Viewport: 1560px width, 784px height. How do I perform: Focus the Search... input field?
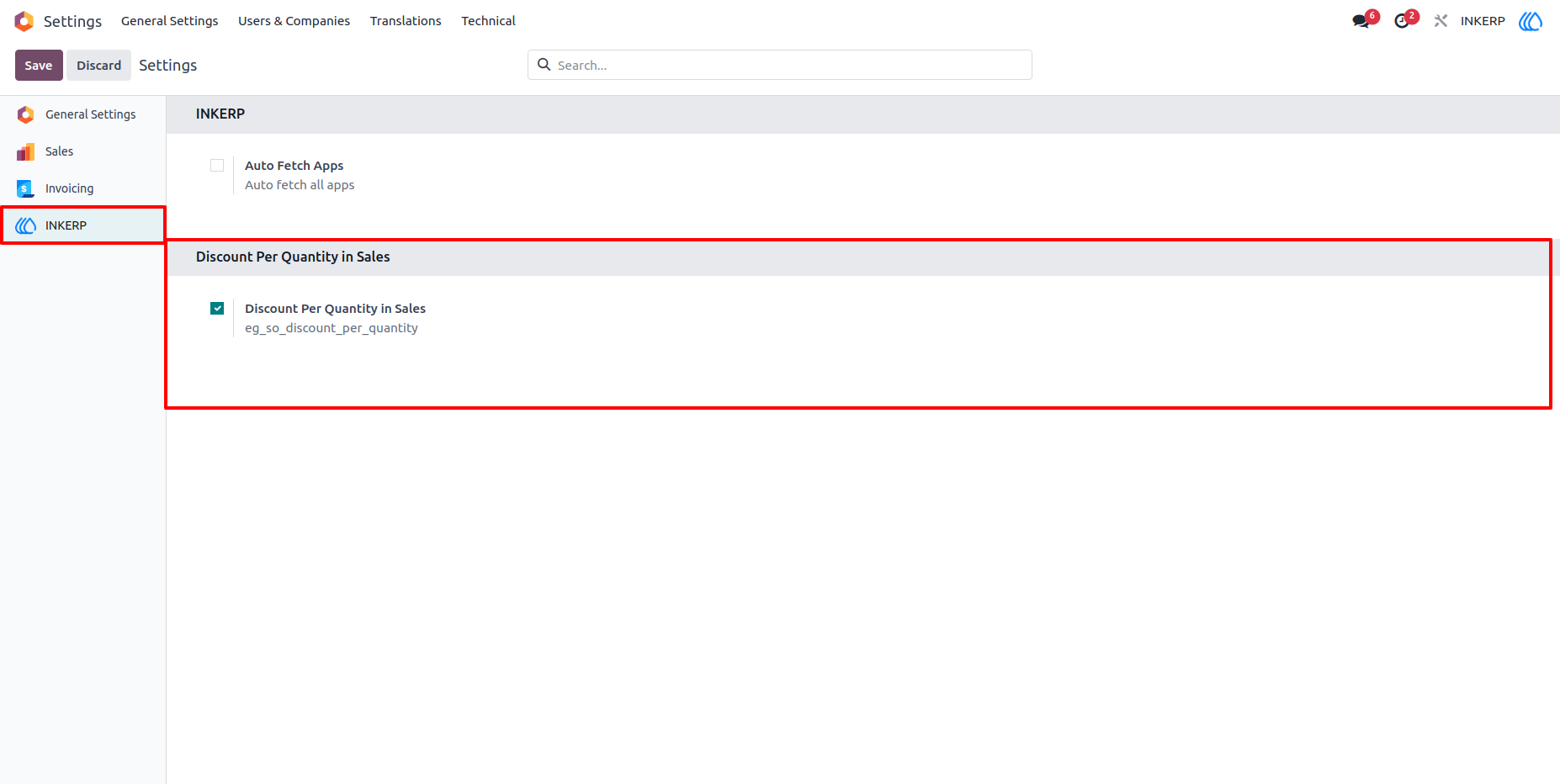pos(780,65)
